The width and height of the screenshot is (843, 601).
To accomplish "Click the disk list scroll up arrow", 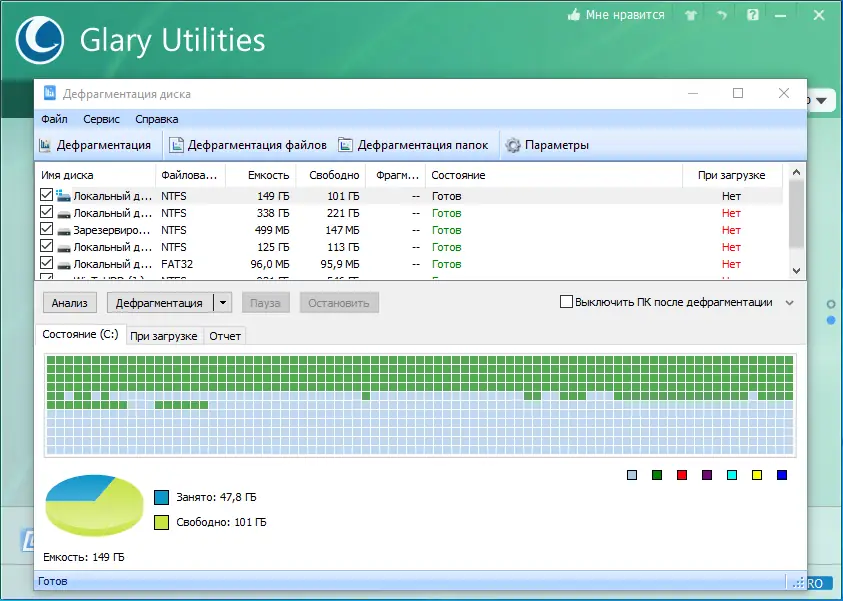I will [x=797, y=173].
